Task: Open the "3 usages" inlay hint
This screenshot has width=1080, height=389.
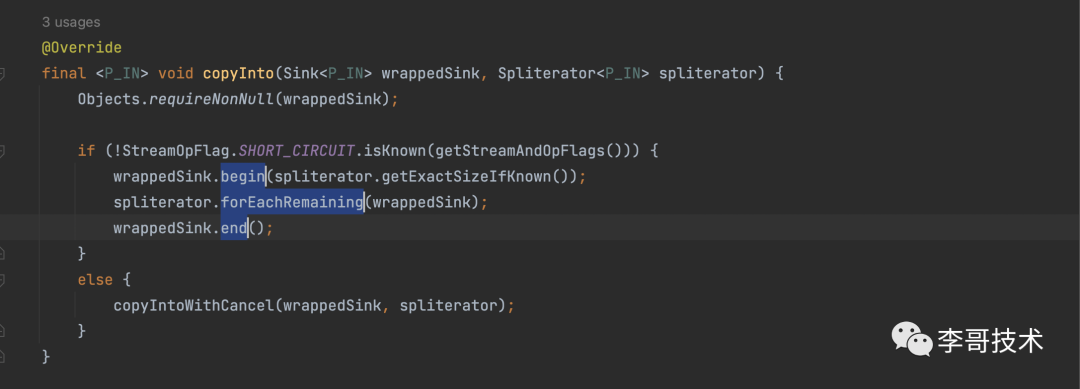Action: coord(70,22)
